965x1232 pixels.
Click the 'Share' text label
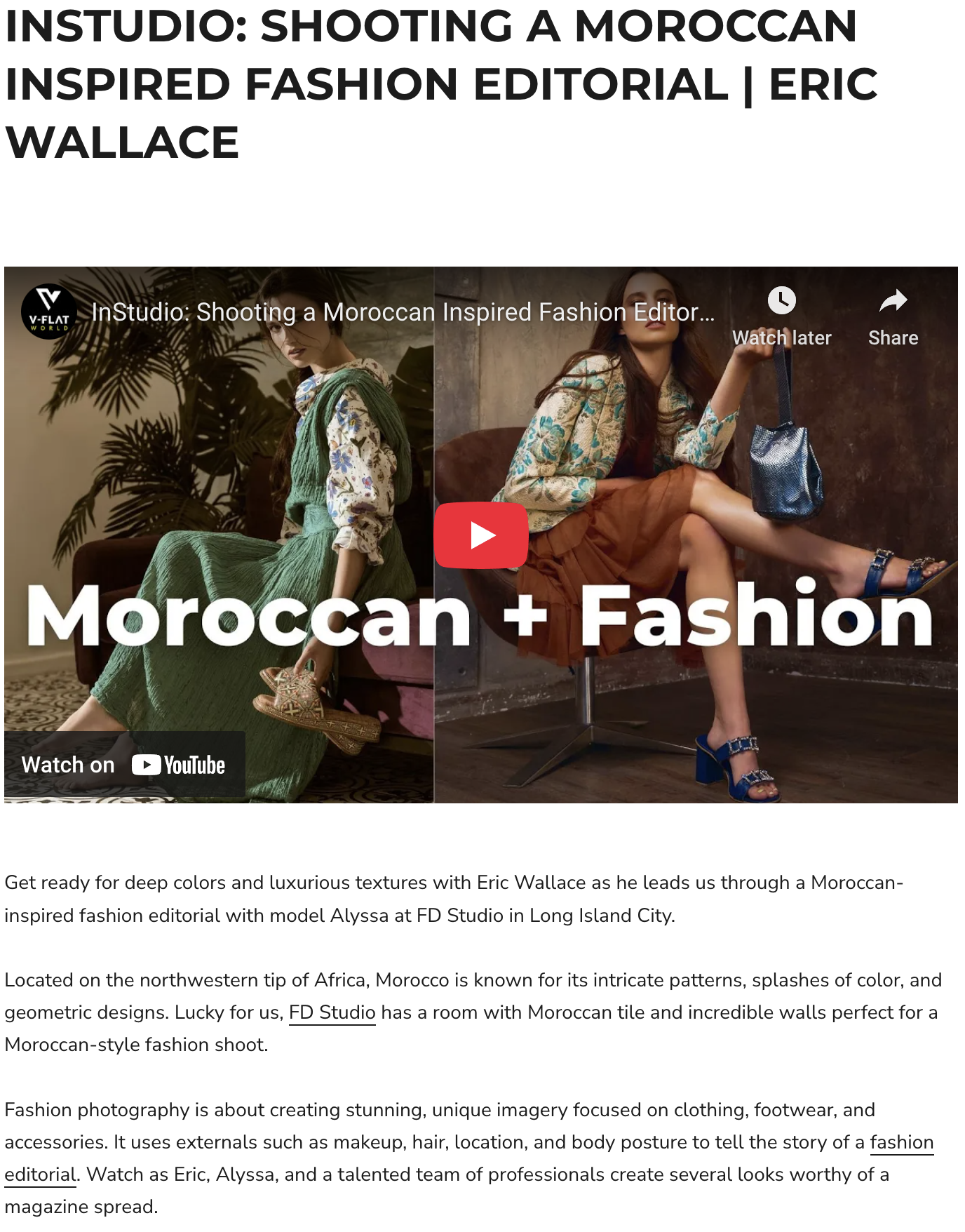tap(893, 338)
